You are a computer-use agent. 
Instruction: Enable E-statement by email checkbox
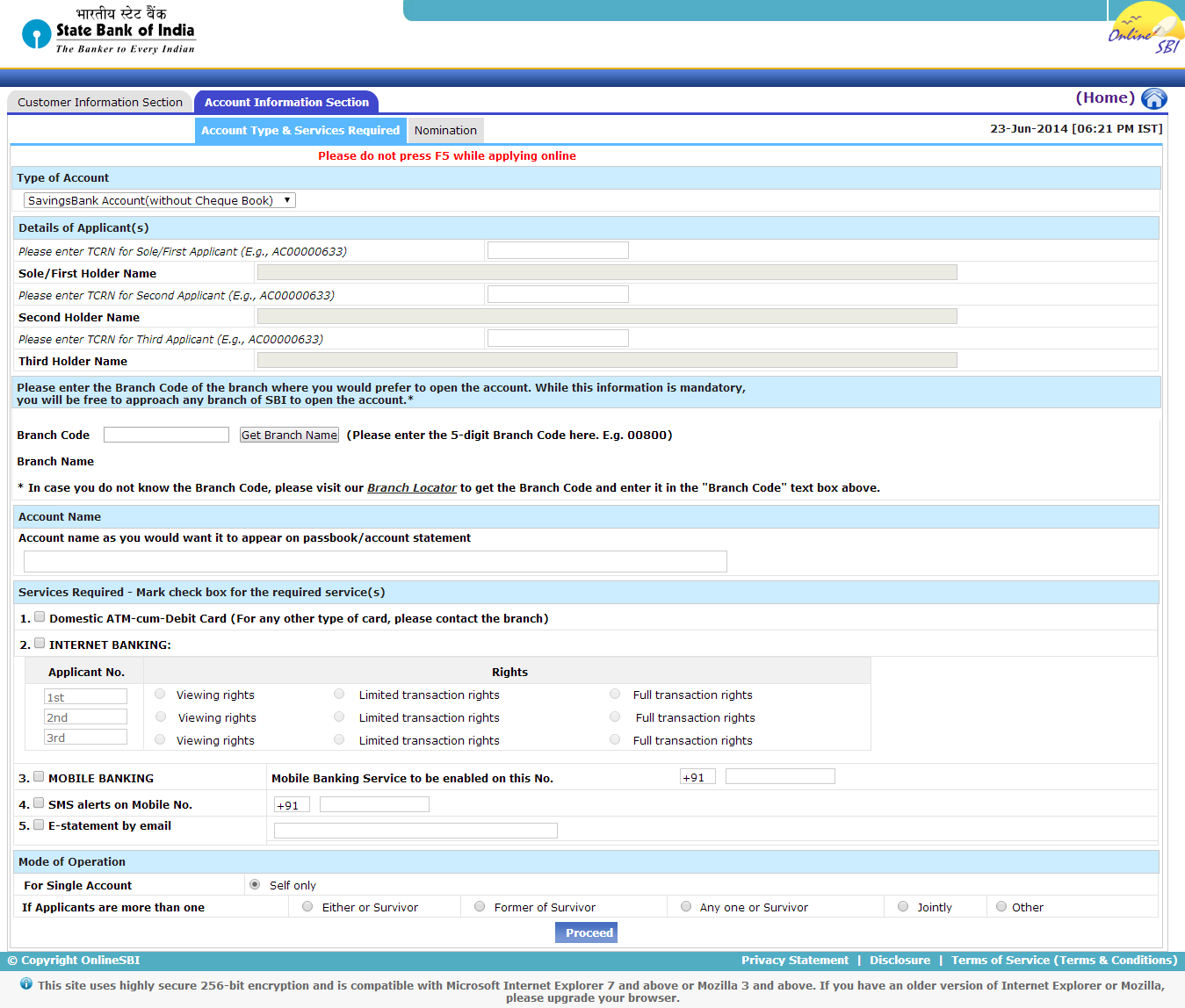(39, 824)
